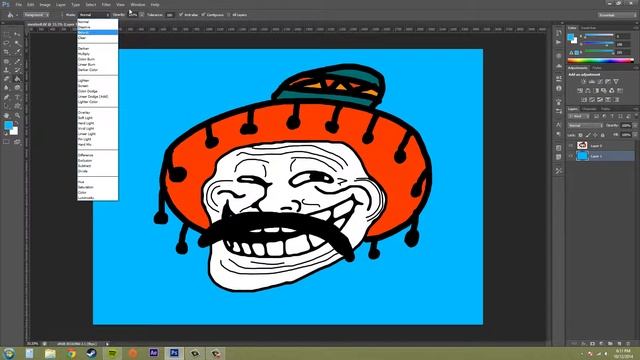Change the screen mode icon
The width and height of the screenshot is (640, 360).
pos(17,142)
